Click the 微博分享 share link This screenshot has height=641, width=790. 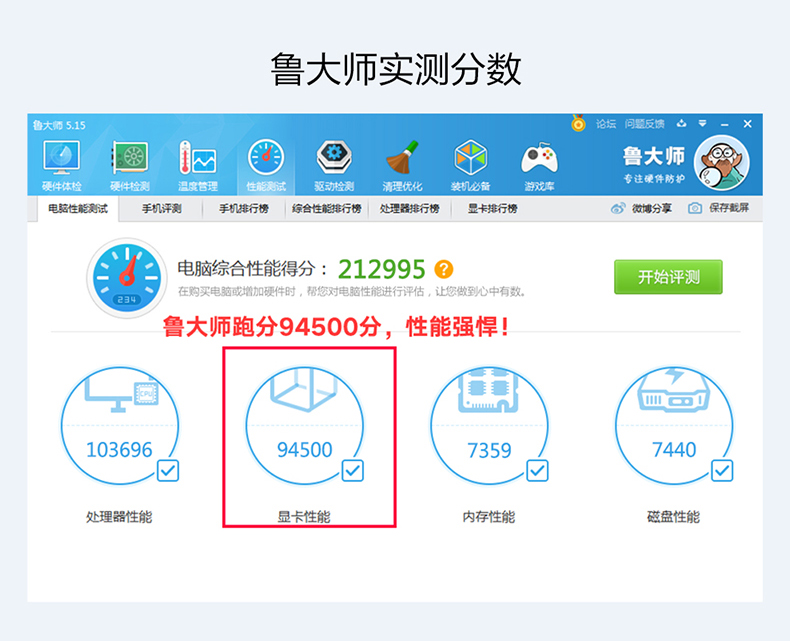coord(652,208)
